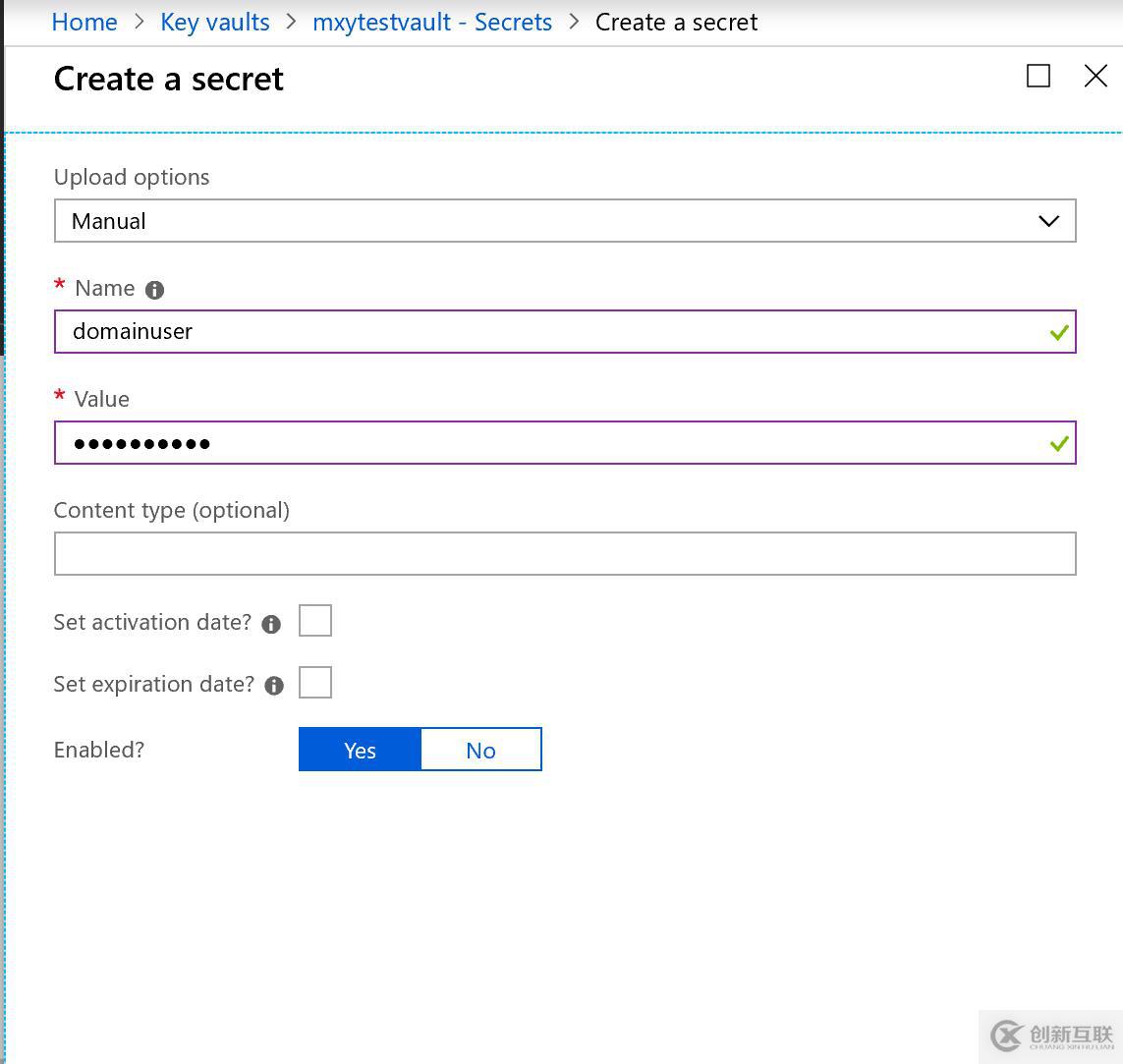The image size is (1123, 1064).
Task: Click the green checkmark in Value field
Action: point(1058,444)
